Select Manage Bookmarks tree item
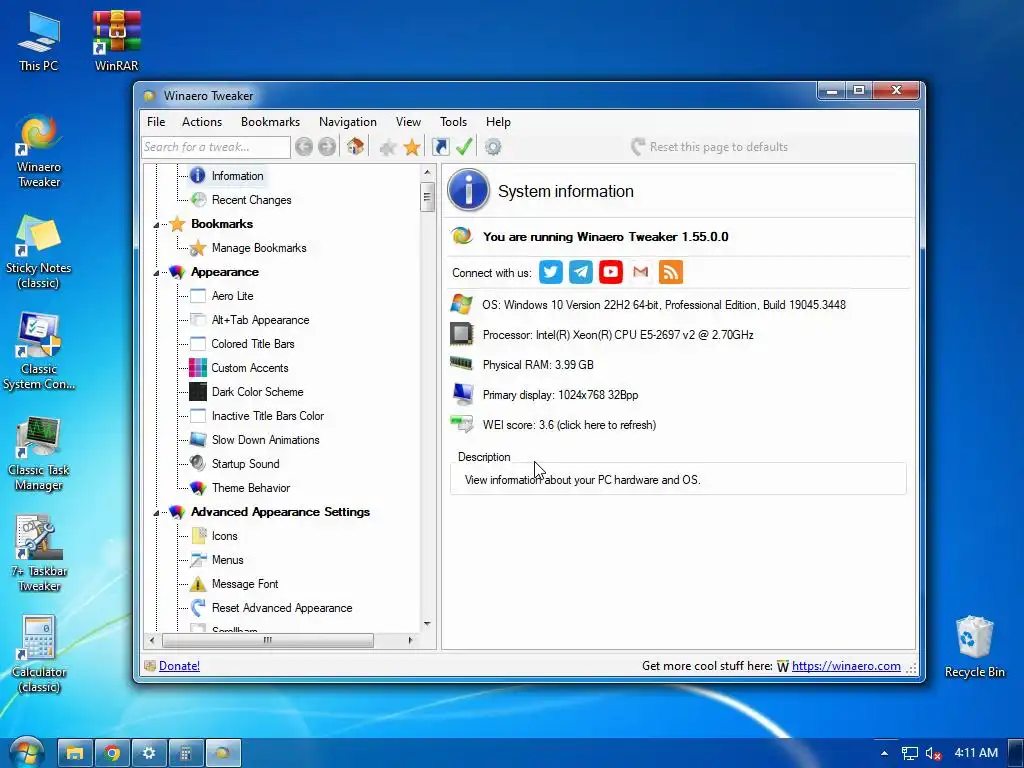Image resolution: width=1024 pixels, height=768 pixels. coord(259,248)
